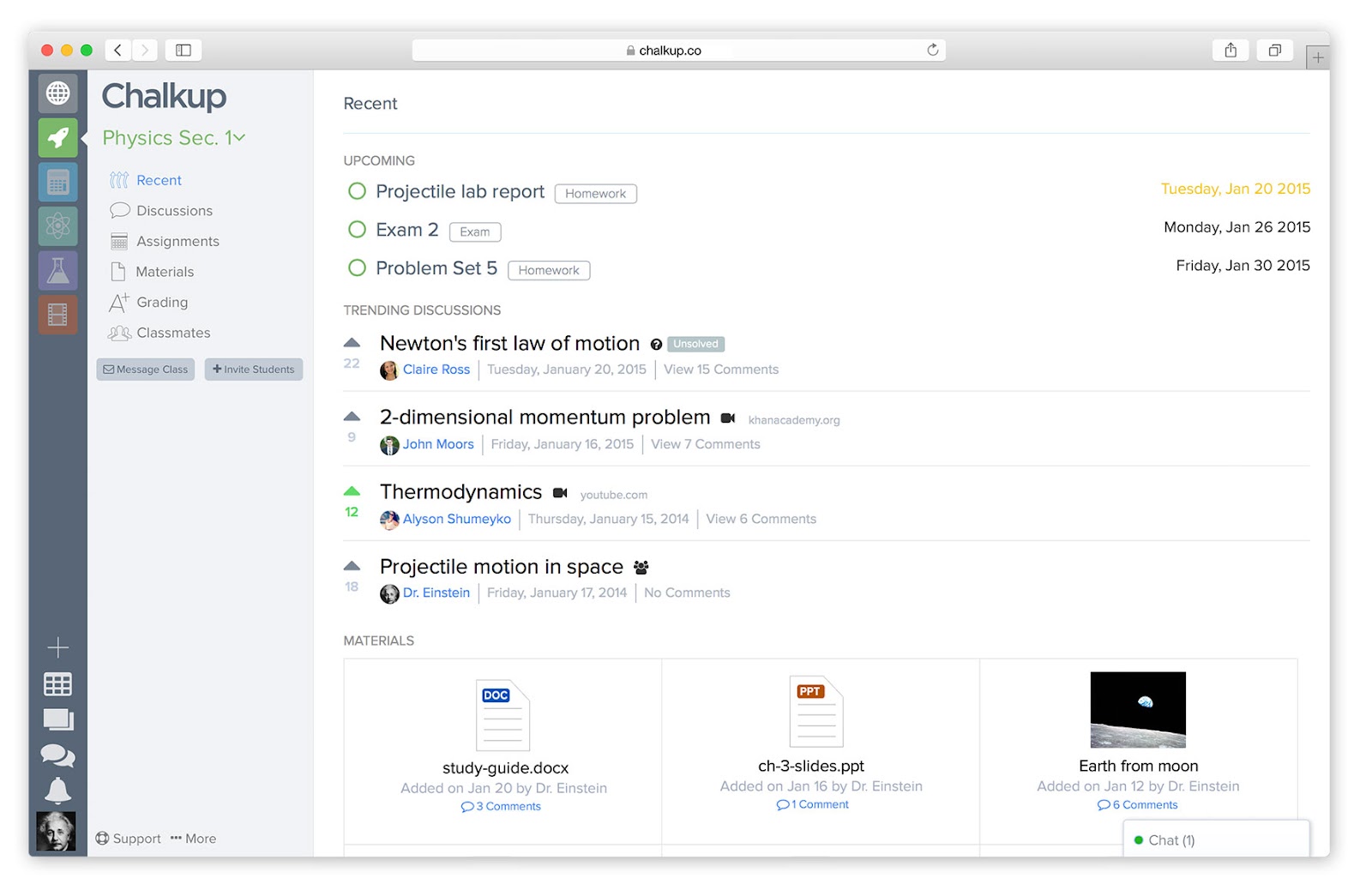
Task: Open the Support link
Action: click(128, 839)
